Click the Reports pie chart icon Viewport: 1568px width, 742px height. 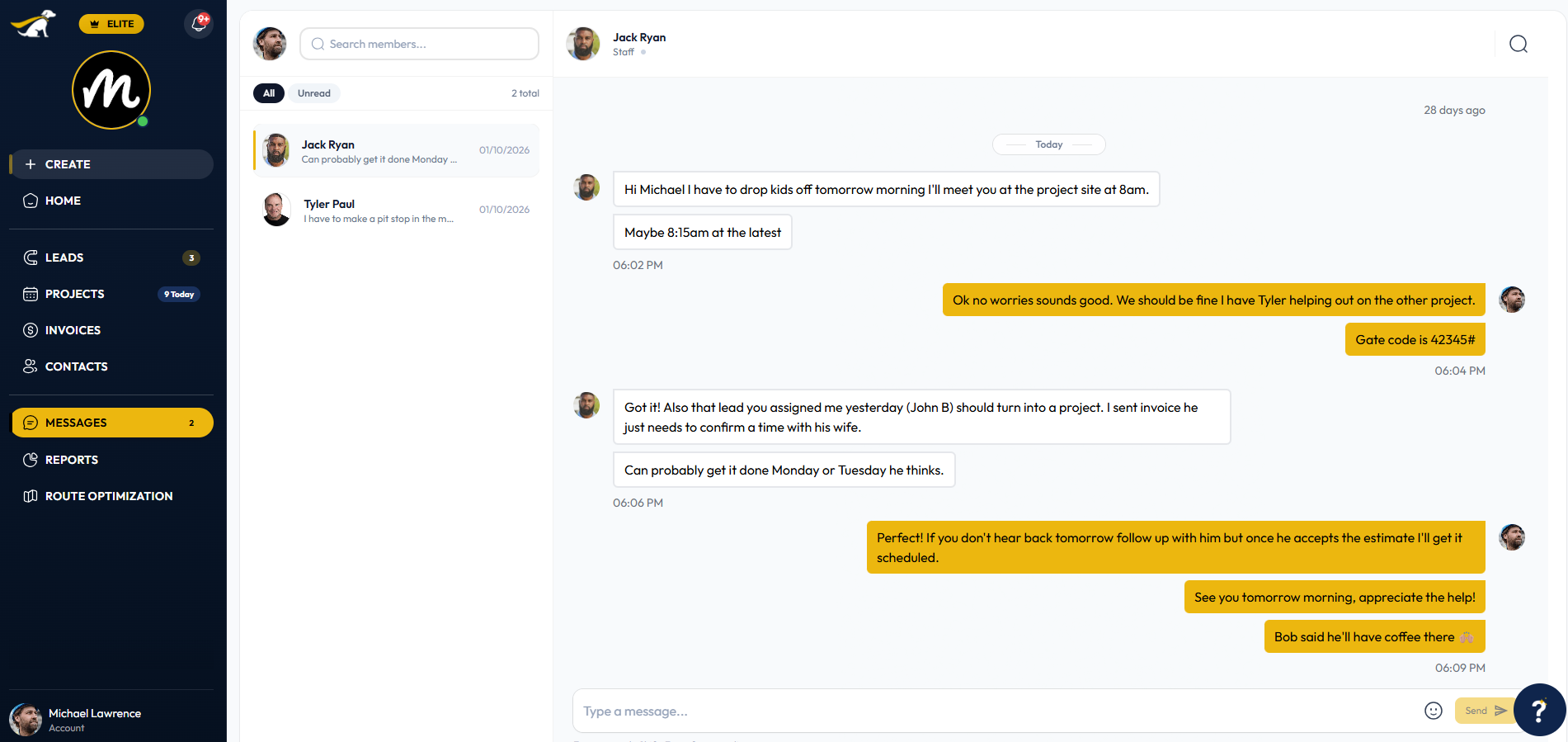coord(31,460)
